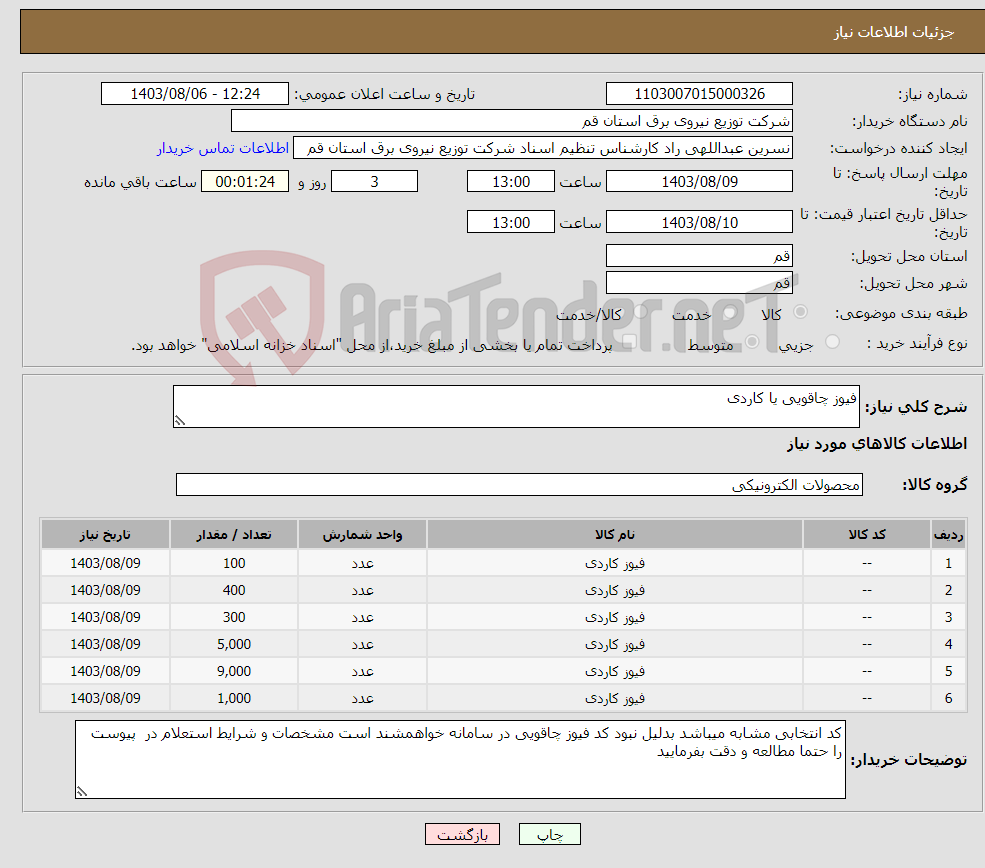
Task: Open the اطلاعات تماس خریدار link
Action: 223,148
